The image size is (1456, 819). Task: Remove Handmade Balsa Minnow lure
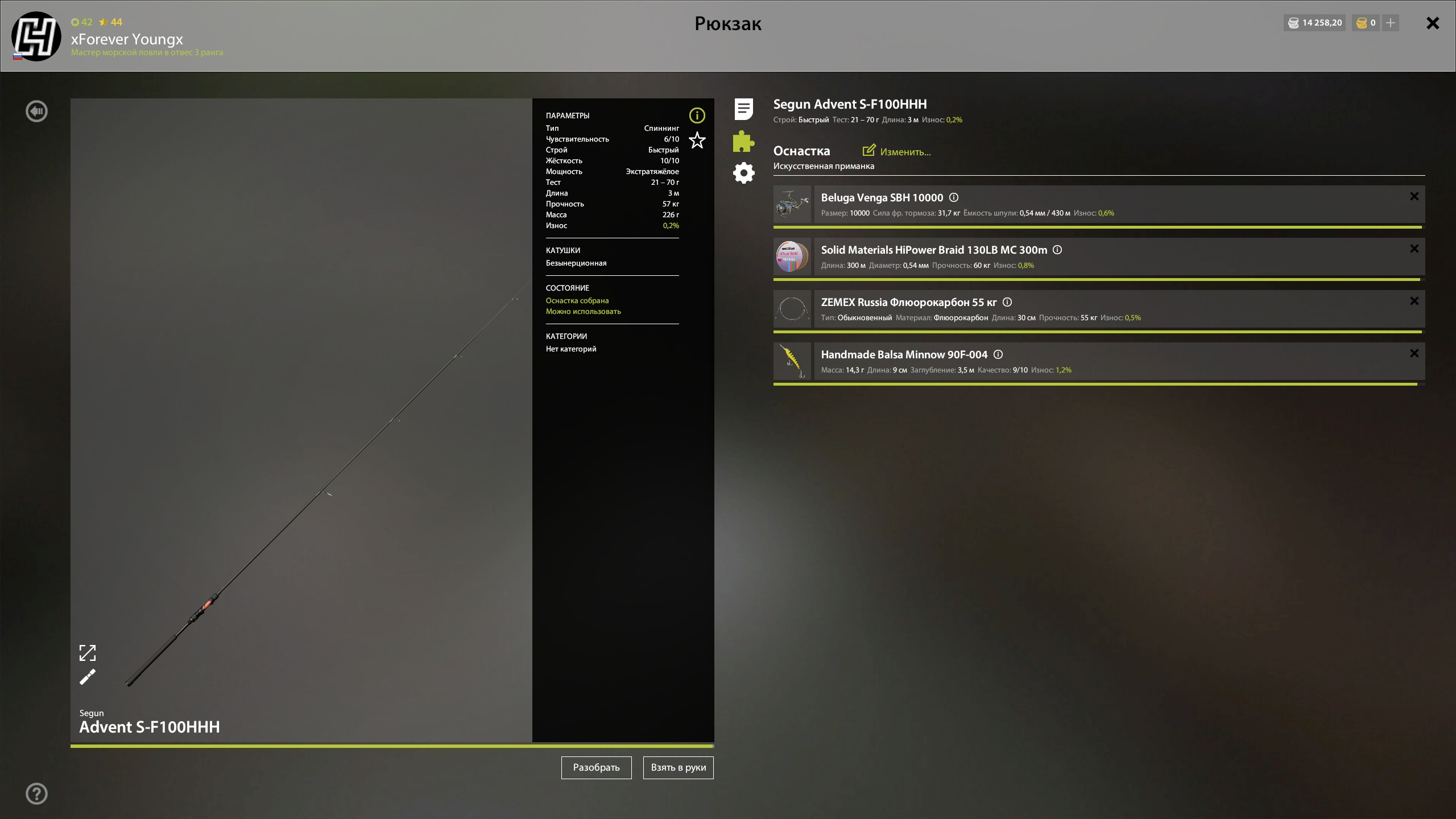pyautogui.click(x=1414, y=353)
